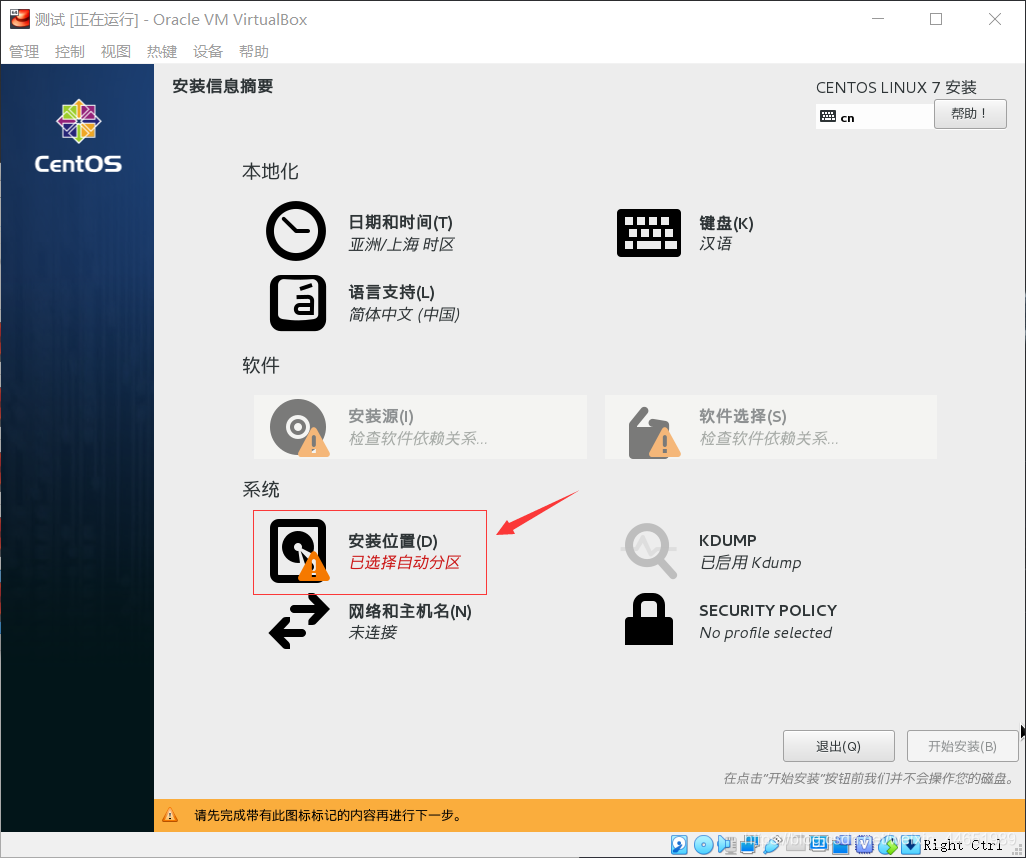Viewport: 1026px width, 858px height.
Task: Open the keyboard layout icon (键盘)
Action: coord(648,233)
